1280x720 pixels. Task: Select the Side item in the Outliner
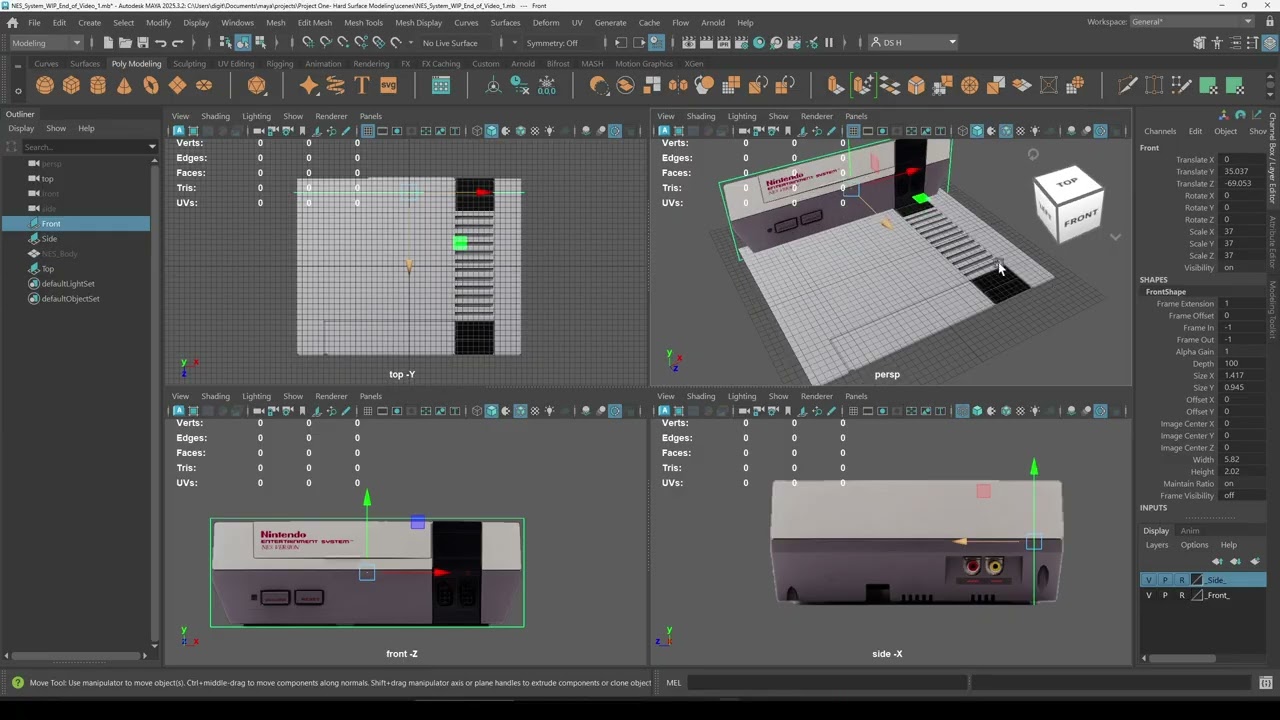49,239
